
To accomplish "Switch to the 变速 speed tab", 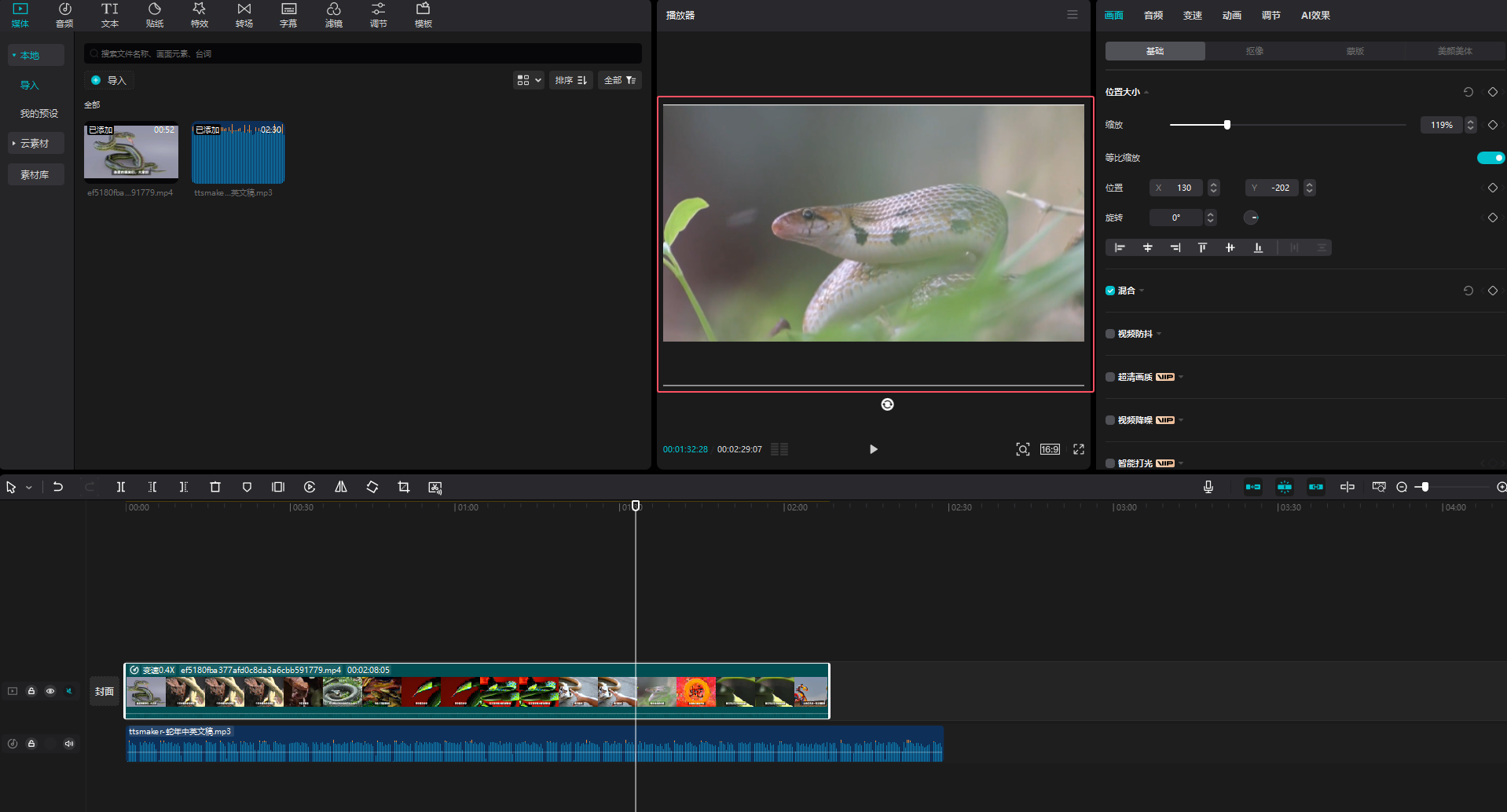I will (x=1193, y=15).
